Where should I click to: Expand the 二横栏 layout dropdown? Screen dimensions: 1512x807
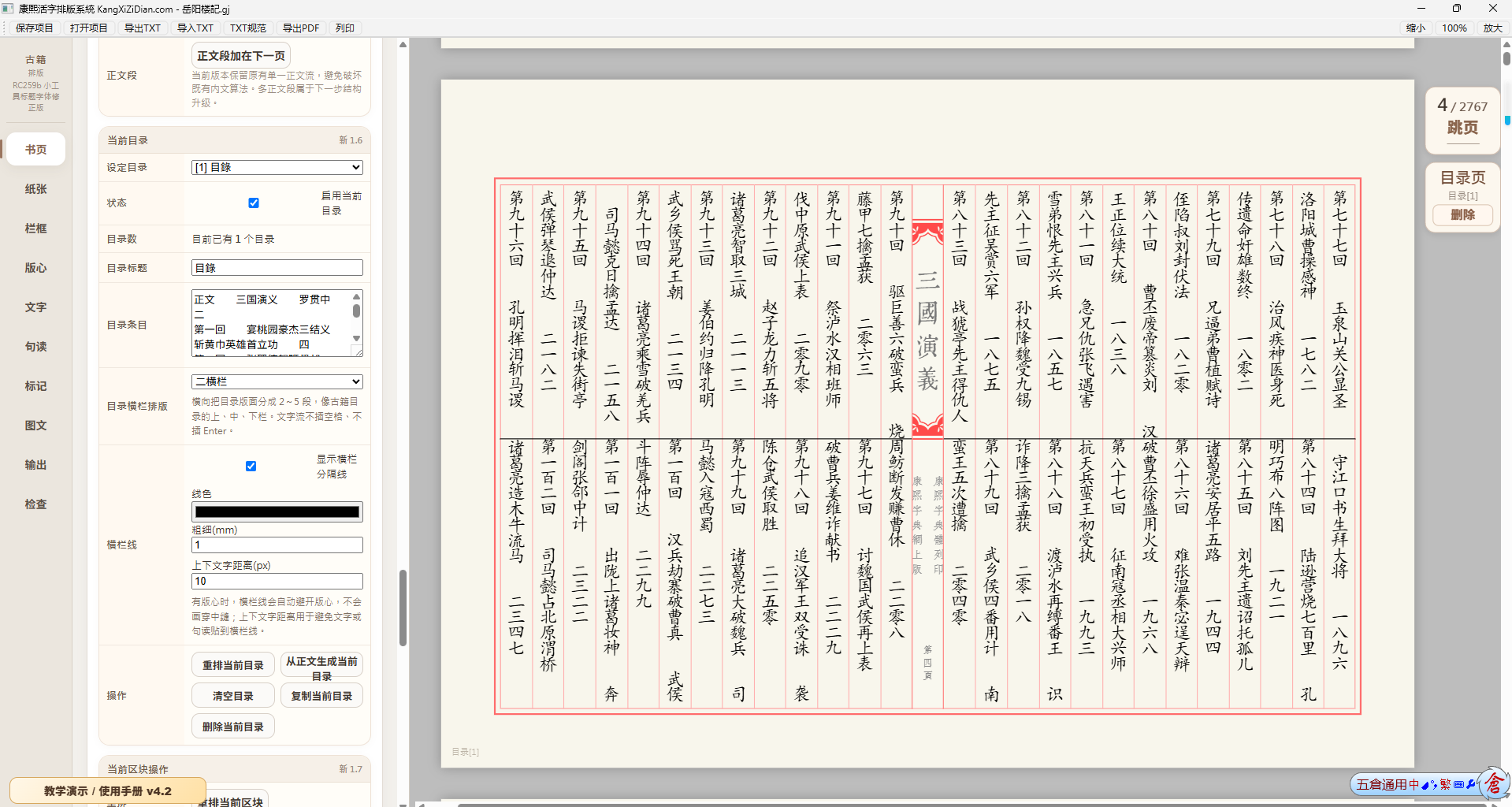click(277, 381)
